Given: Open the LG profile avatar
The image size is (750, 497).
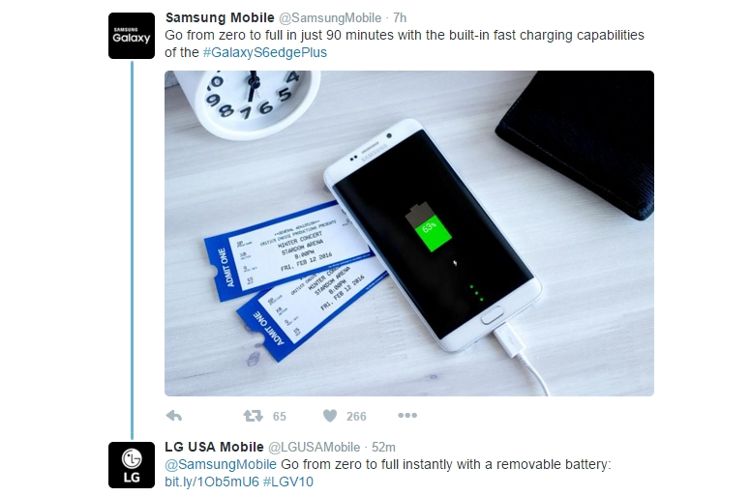Looking at the screenshot, I should pyautogui.click(x=132, y=465).
